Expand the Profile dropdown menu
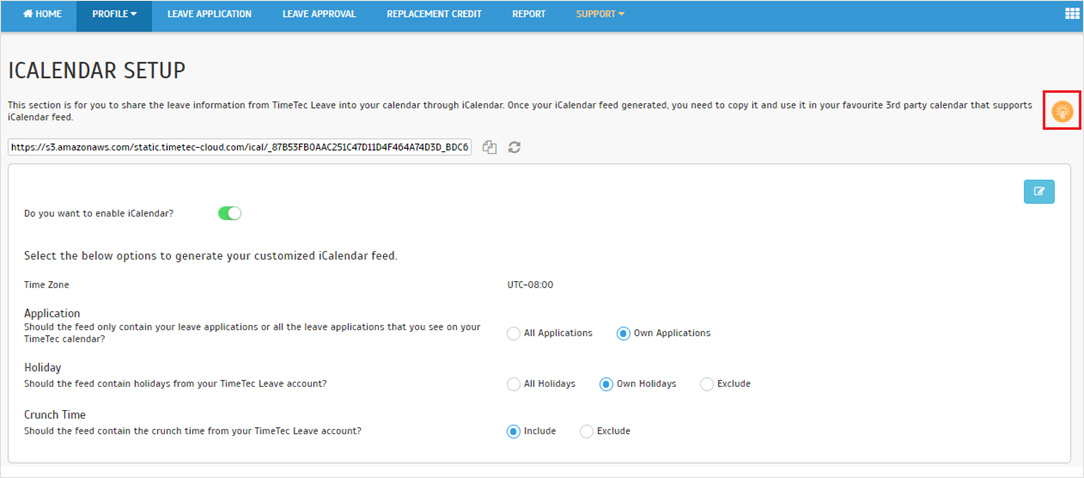This screenshot has height=478, width=1084. 114,14
